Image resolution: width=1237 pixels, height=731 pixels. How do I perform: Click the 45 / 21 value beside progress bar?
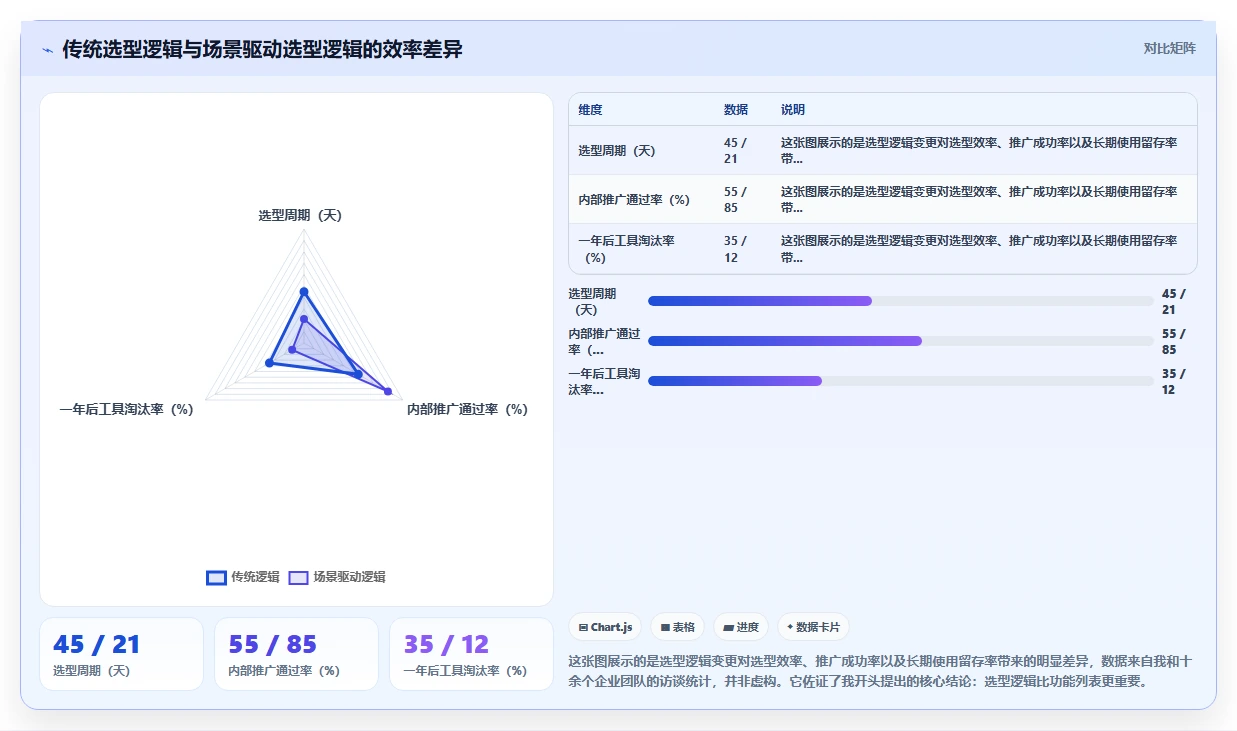tap(1174, 301)
